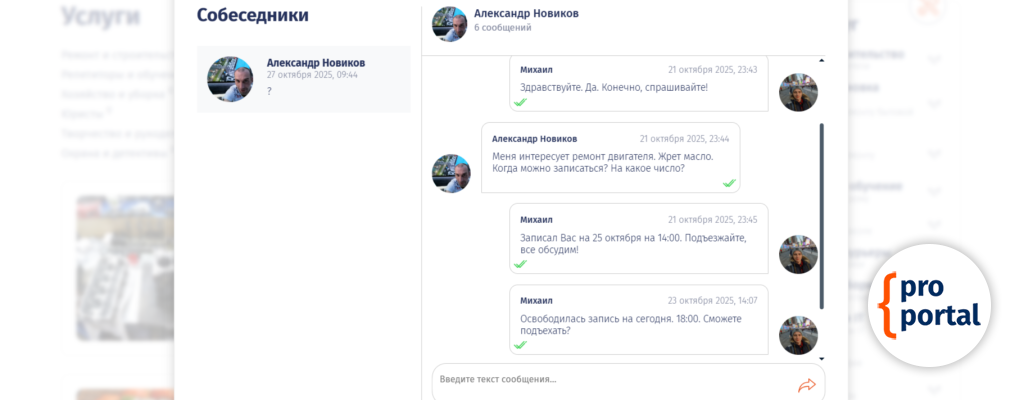The height and width of the screenshot is (400, 1024).
Task: Click Михаил's avatar beside the 23 октября message
Action: [798, 335]
